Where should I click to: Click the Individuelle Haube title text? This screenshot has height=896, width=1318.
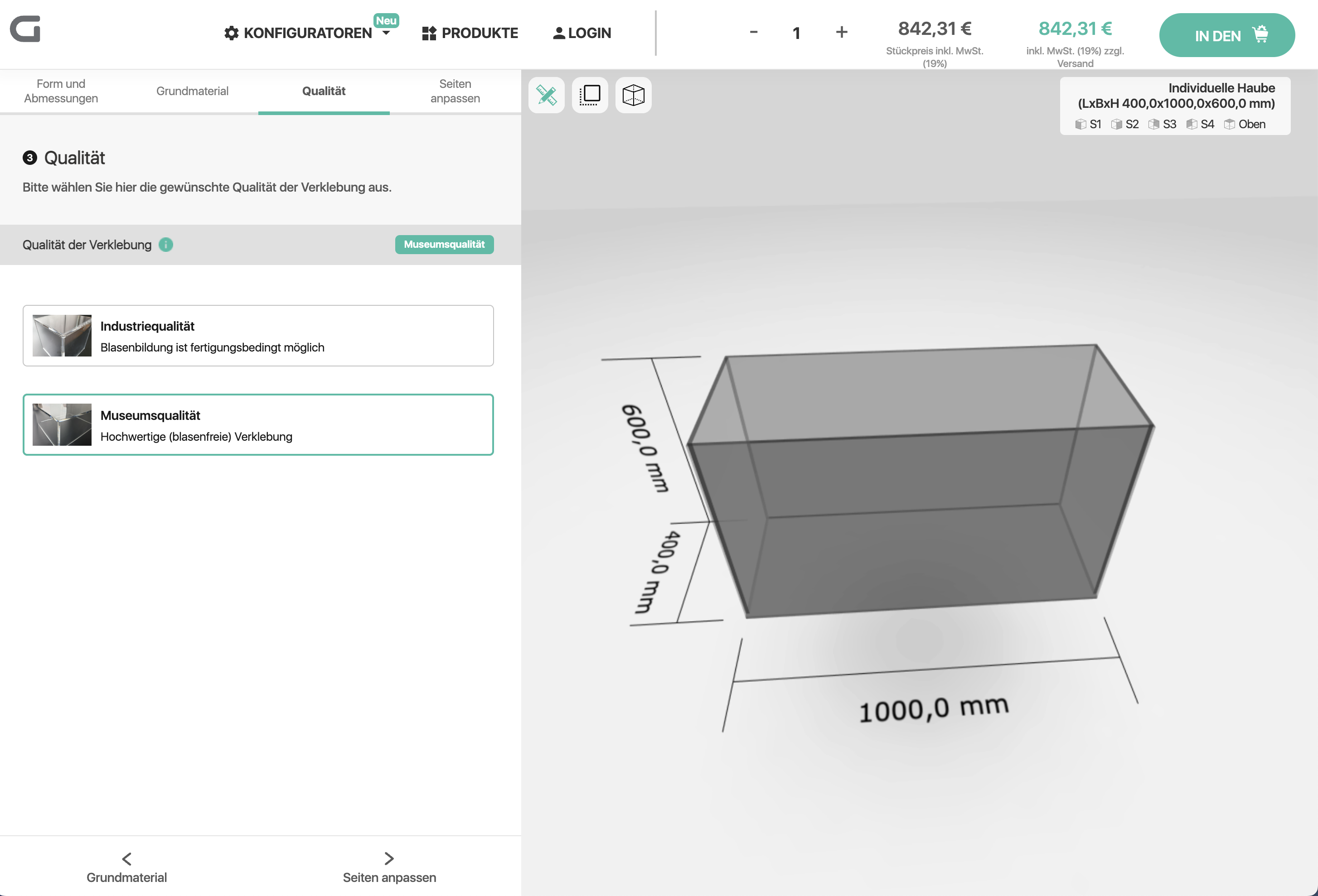click(1221, 88)
